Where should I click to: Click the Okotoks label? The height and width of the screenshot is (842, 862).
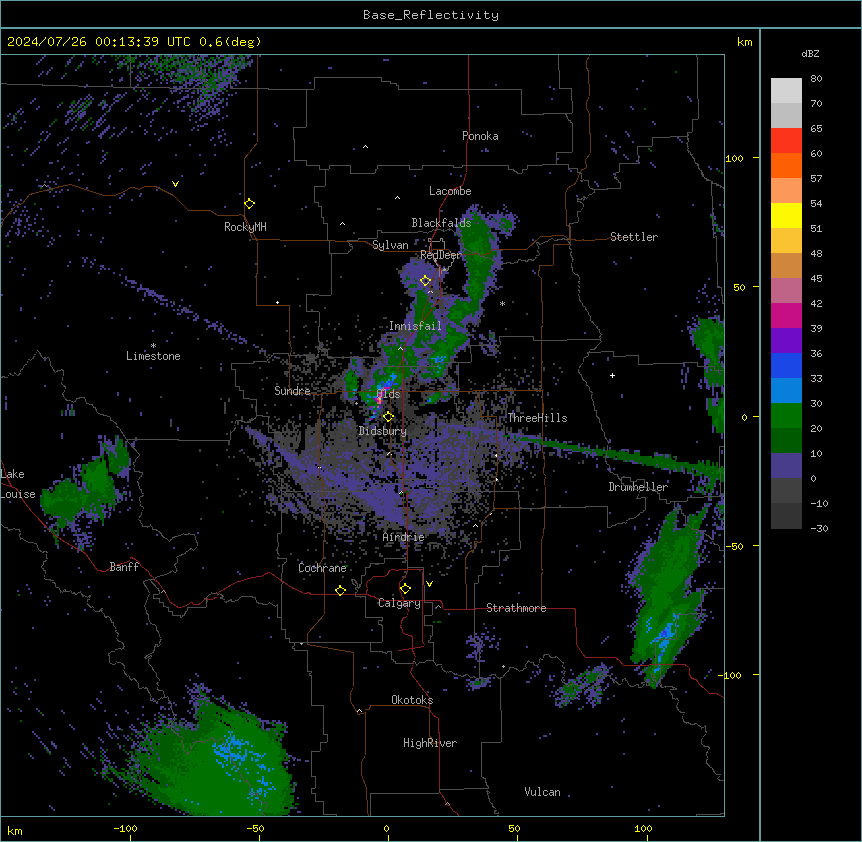(412, 700)
